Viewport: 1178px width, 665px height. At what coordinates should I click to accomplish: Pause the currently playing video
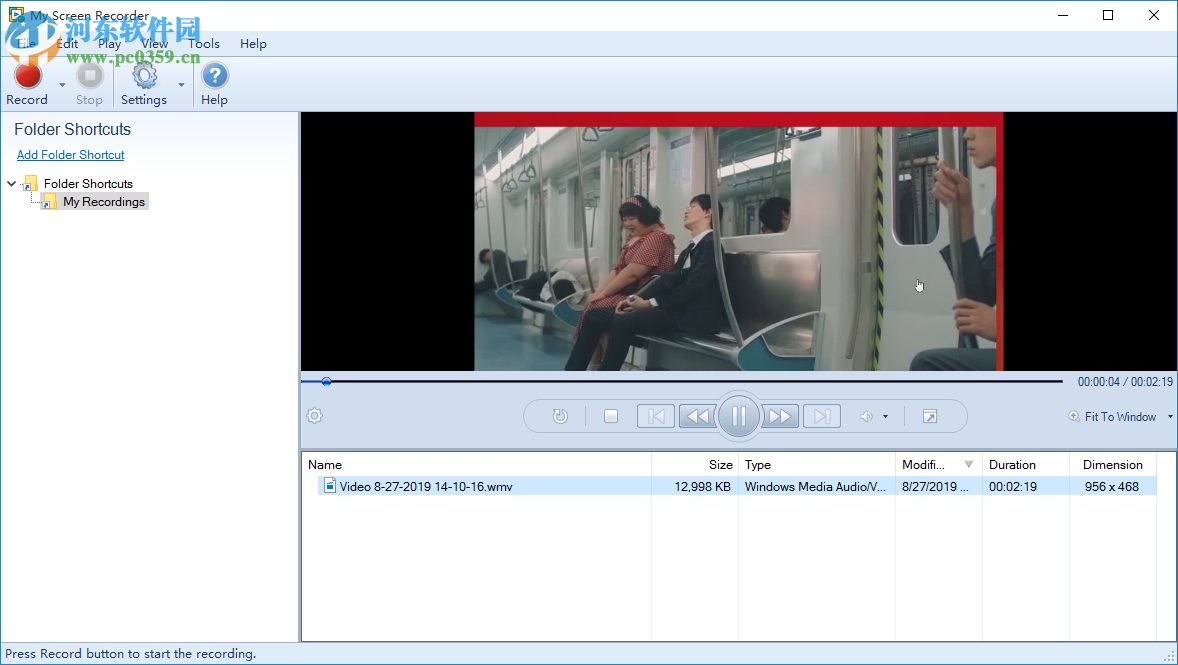click(x=739, y=416)
